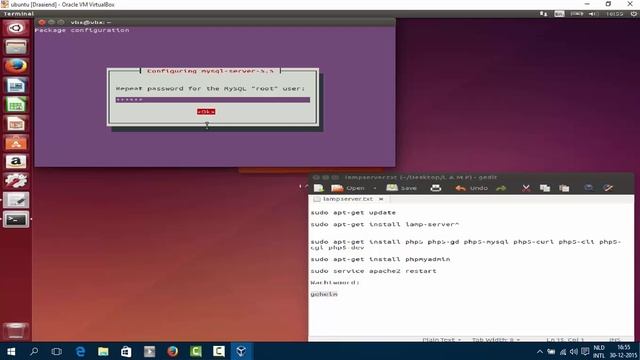Expand the recent files arrow beside Open
Viewport: 640px width, 360px height.
pyautogui.click(x=375, y=188)
